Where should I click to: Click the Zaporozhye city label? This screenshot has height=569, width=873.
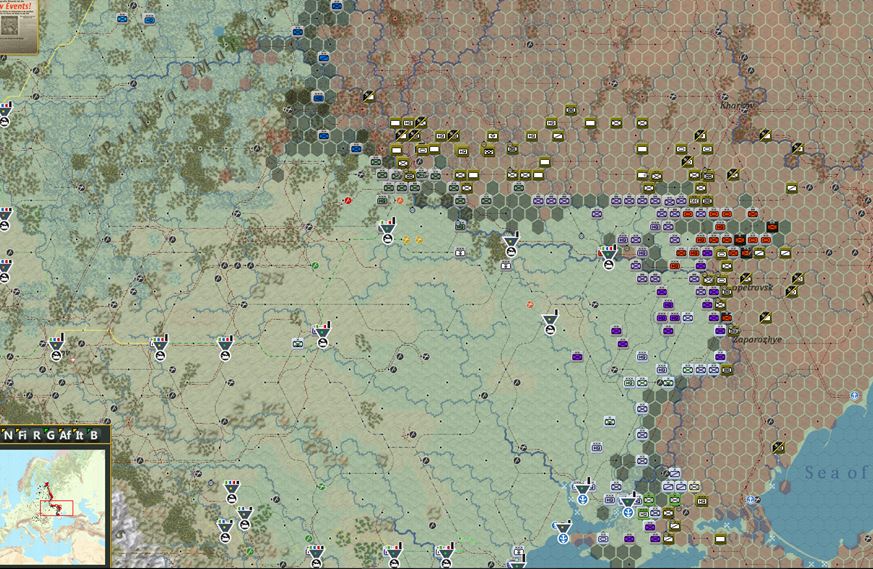(x=757, y=339)
